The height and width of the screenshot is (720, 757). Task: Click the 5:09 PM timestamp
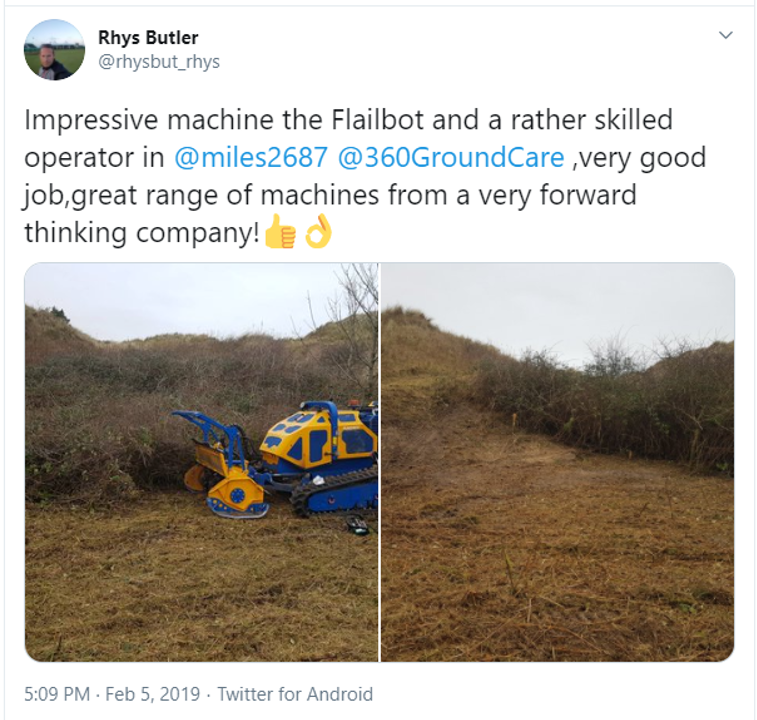tap(57, 694)
